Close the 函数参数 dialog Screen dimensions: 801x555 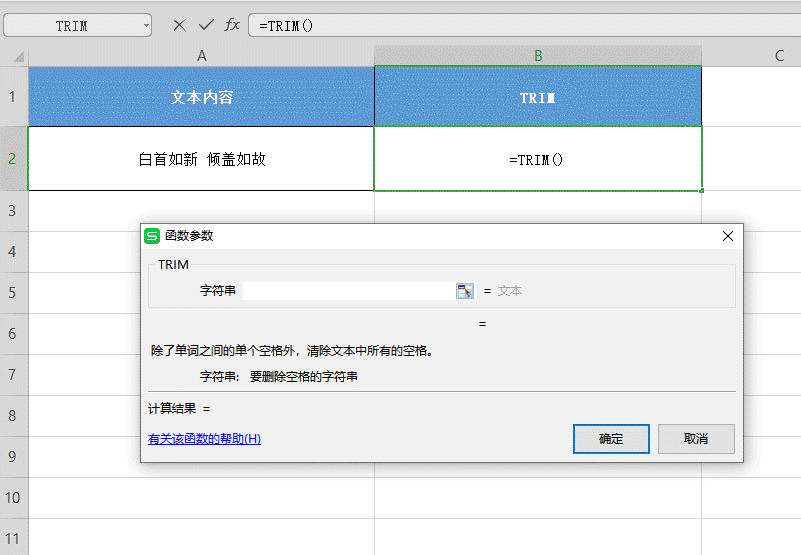pyautogui.click(x=728, y=236)
